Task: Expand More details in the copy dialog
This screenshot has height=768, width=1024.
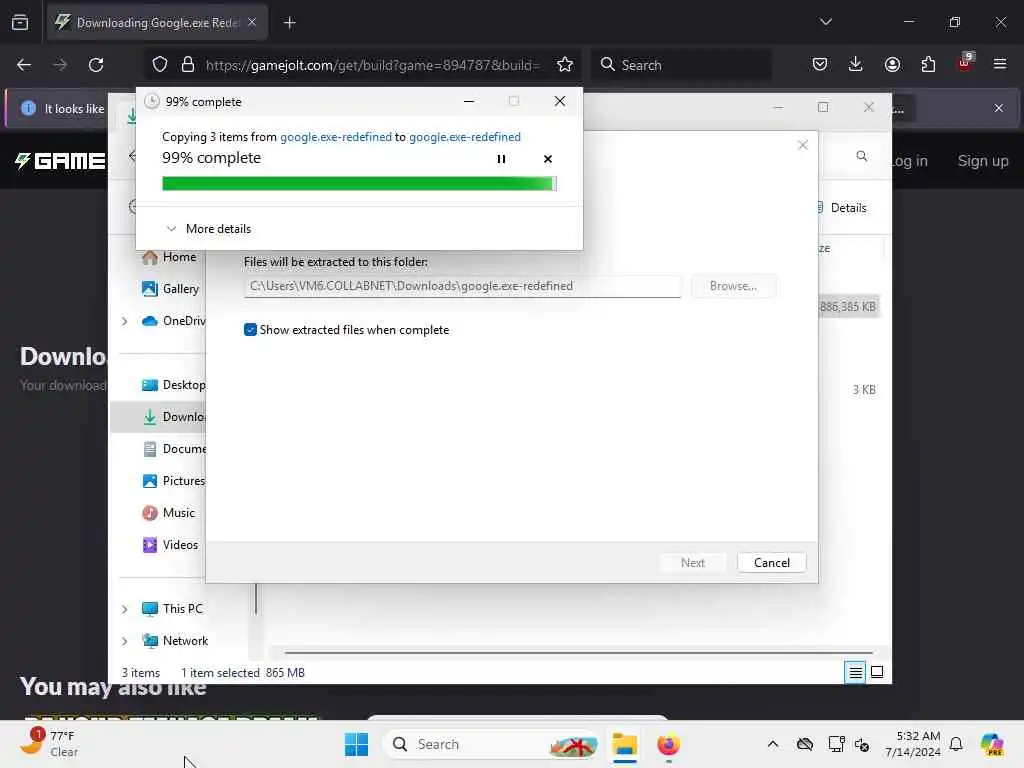Action: 209,229
